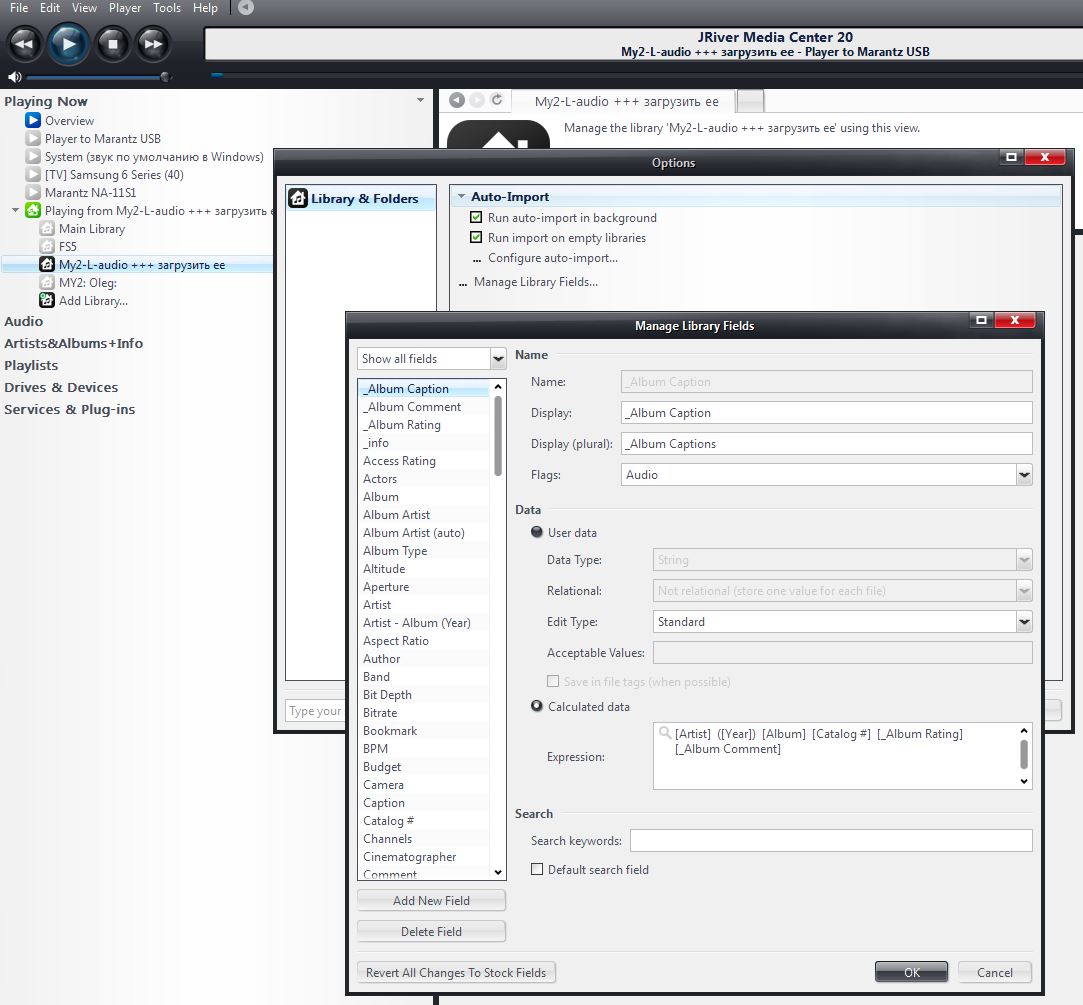This screenshot has width=1083, height=1005.
Task: Select the User data radio button
Action: click(537, 532)
